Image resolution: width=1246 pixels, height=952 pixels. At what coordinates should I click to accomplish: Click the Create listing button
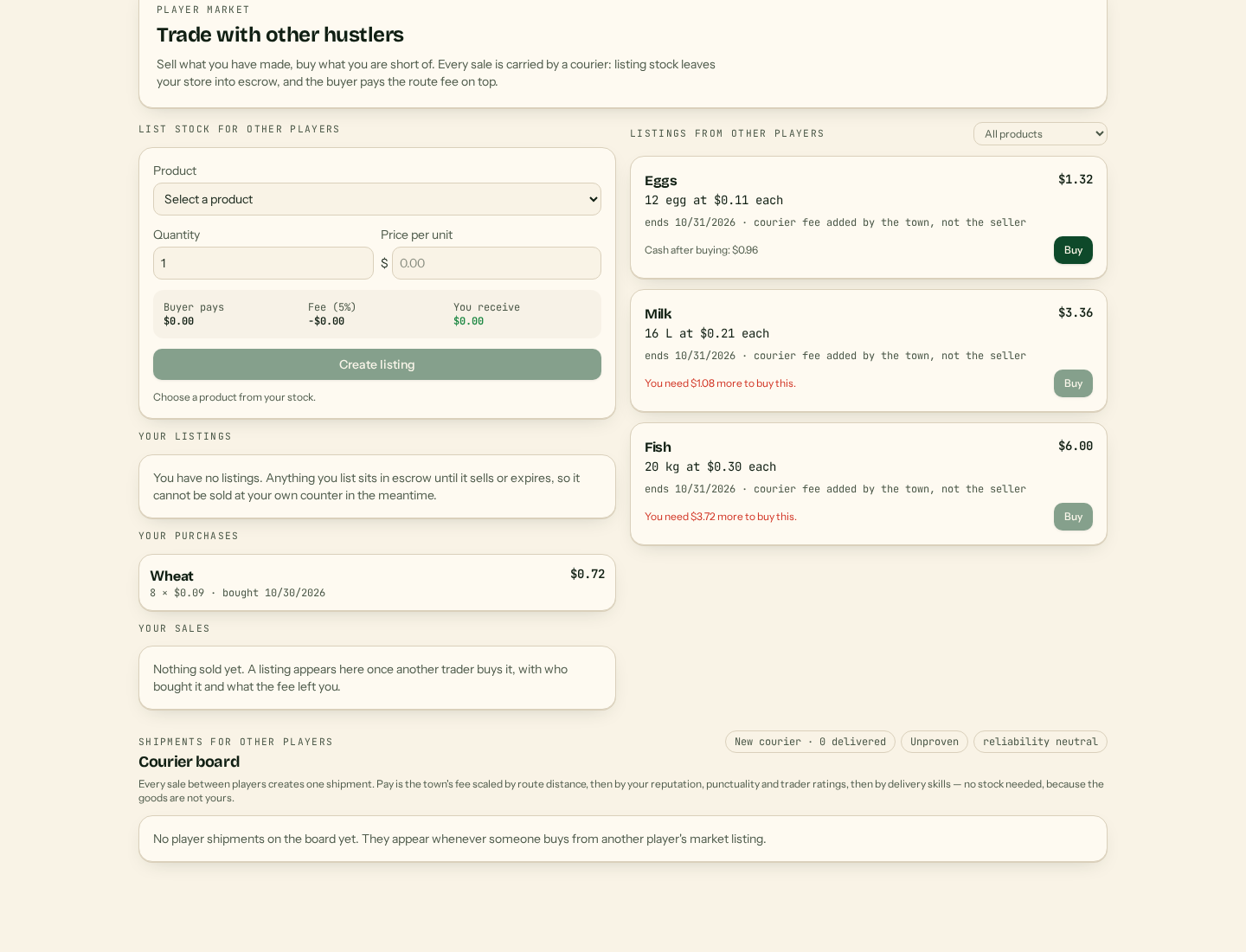tap(377, 364)
